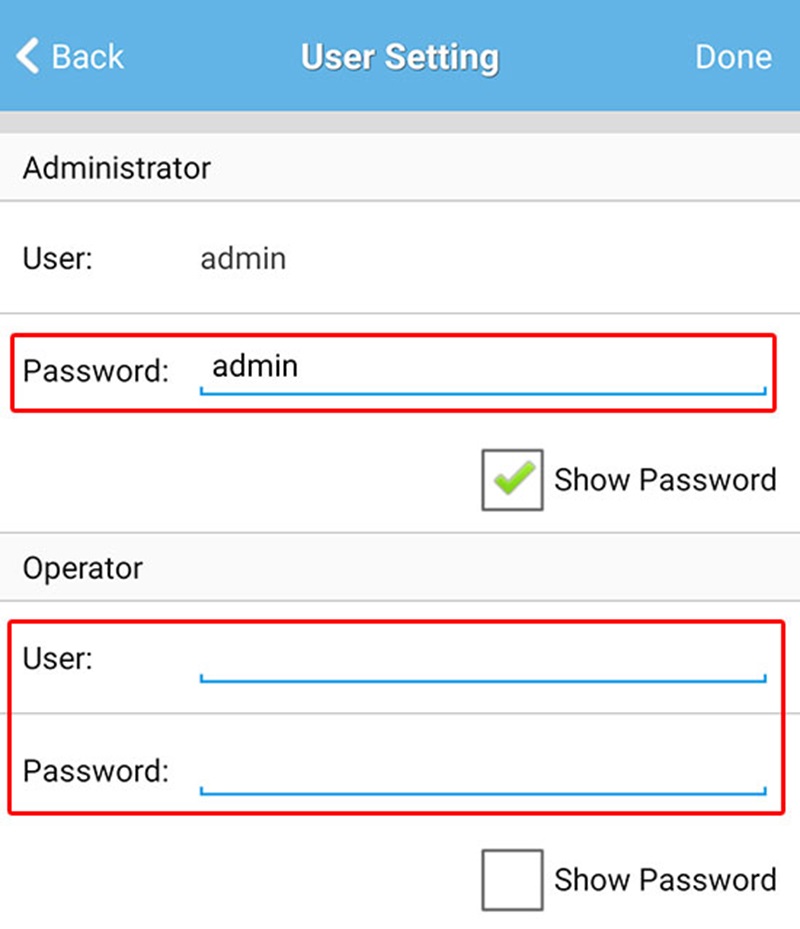Click the Operator User label

pyautogui.click(x=57, y=659)
